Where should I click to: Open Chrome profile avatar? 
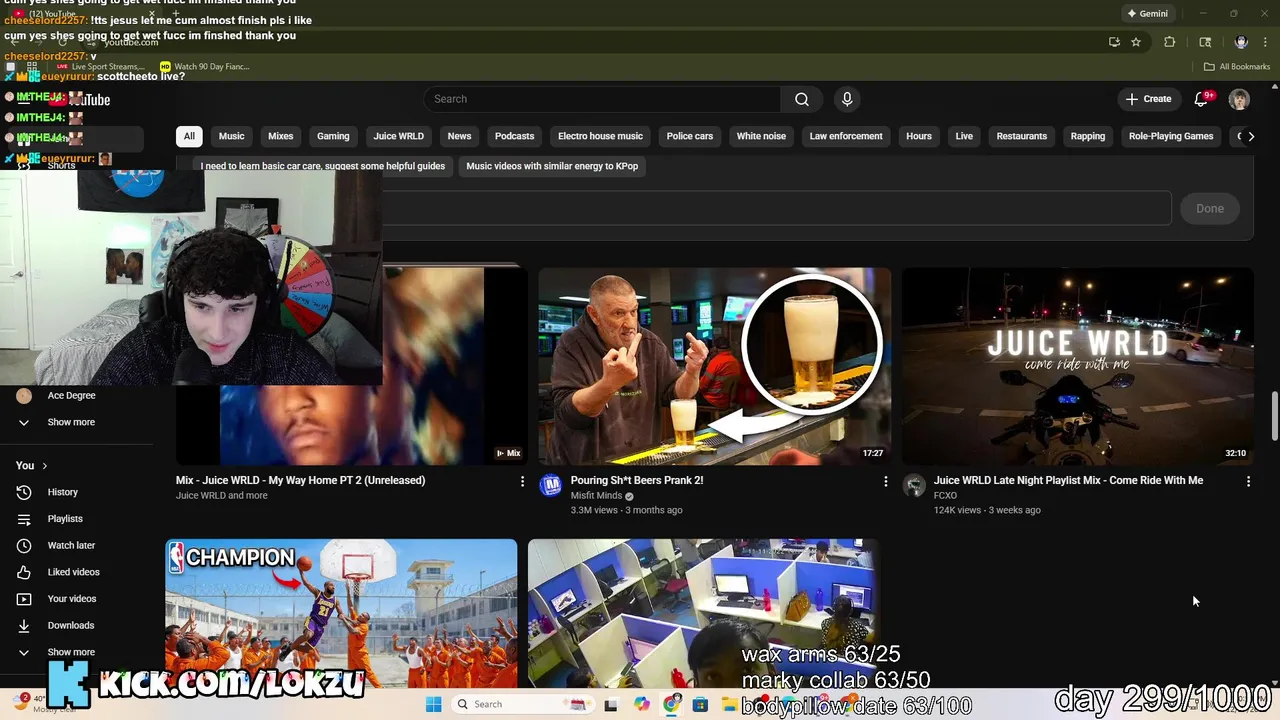click(x=1241, y=42)
